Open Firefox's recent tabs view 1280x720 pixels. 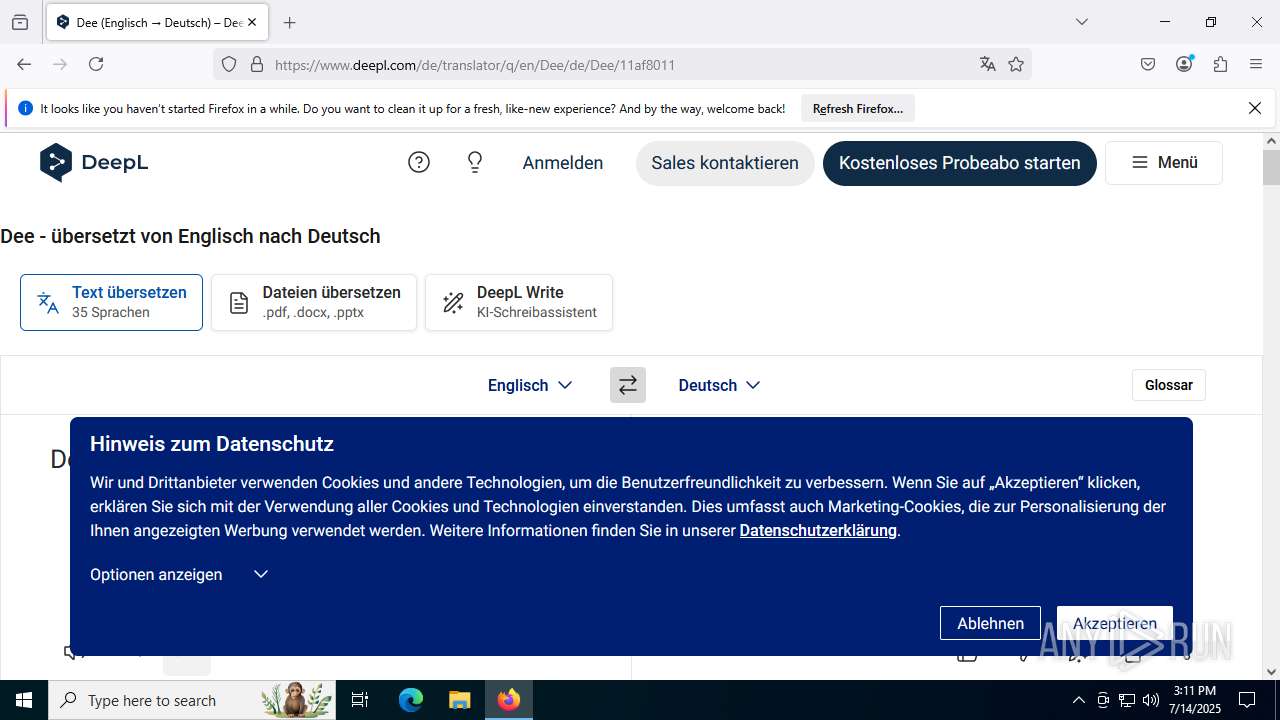pyautogui.click(x=20, y=22)
